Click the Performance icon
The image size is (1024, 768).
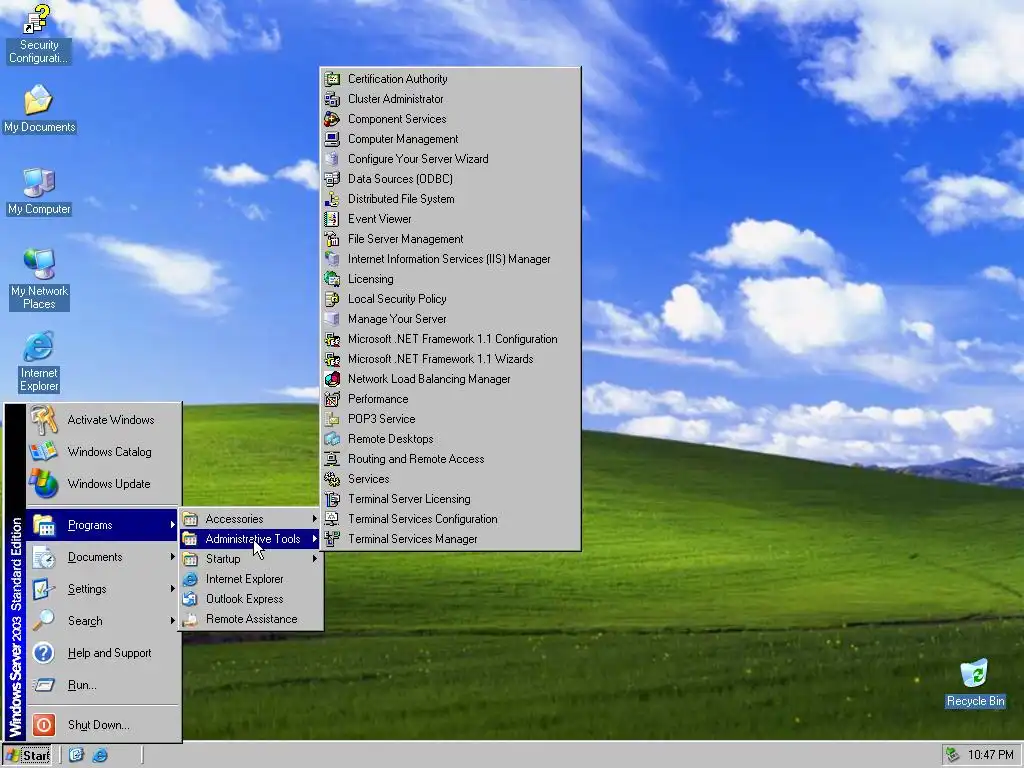[332, 399]
